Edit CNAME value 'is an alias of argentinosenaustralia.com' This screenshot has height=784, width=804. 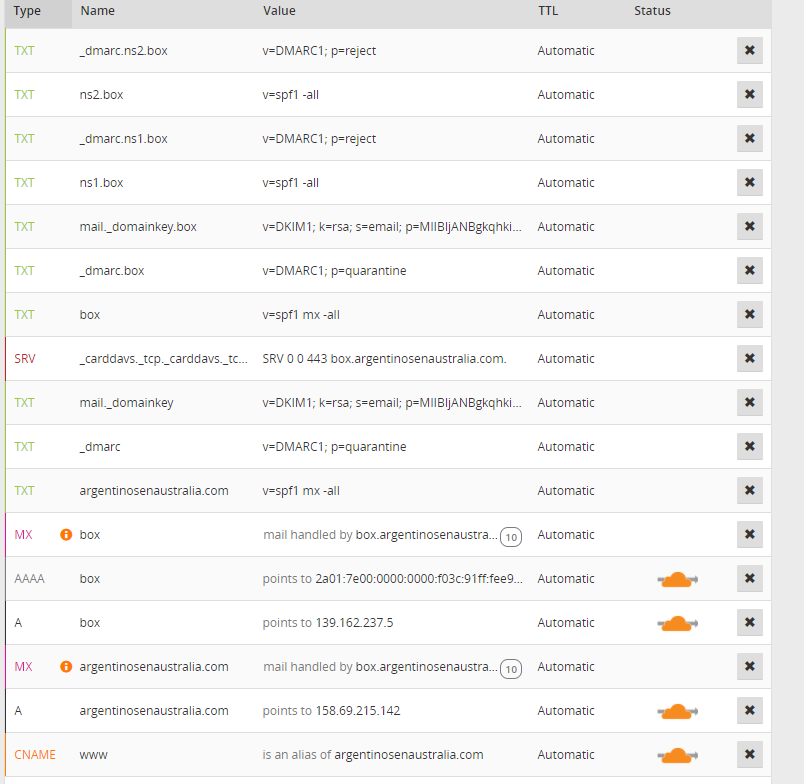[373, 754]
